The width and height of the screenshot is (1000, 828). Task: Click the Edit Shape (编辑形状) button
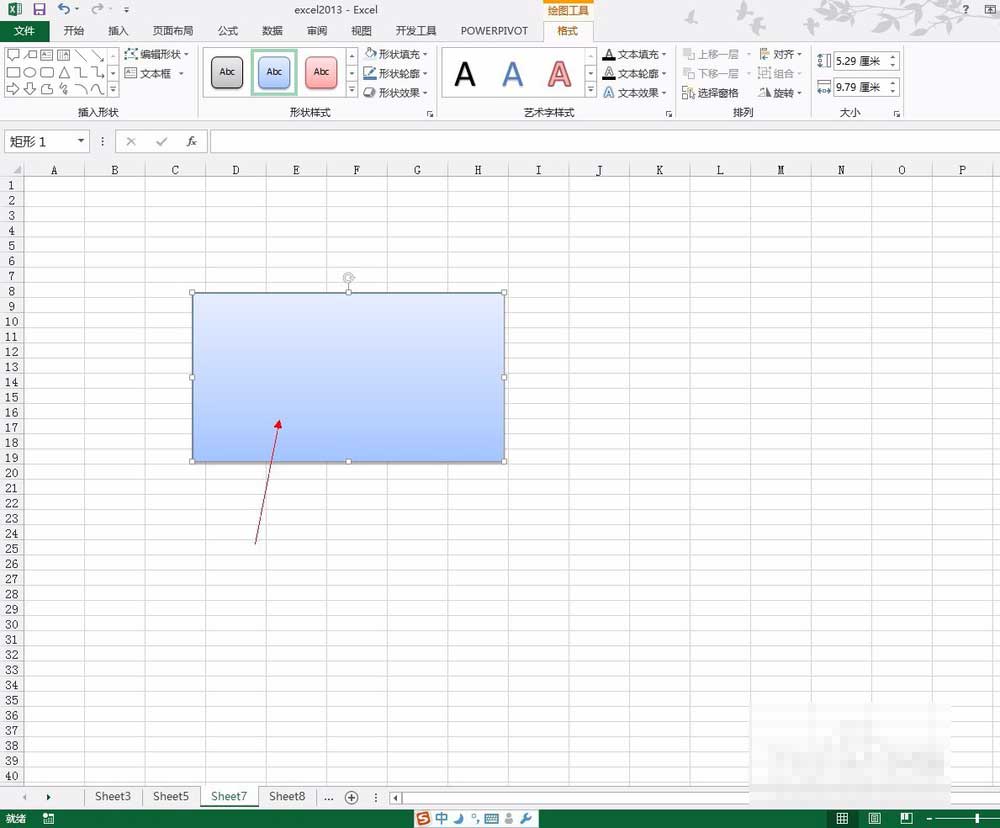click(x=156, y=54)
